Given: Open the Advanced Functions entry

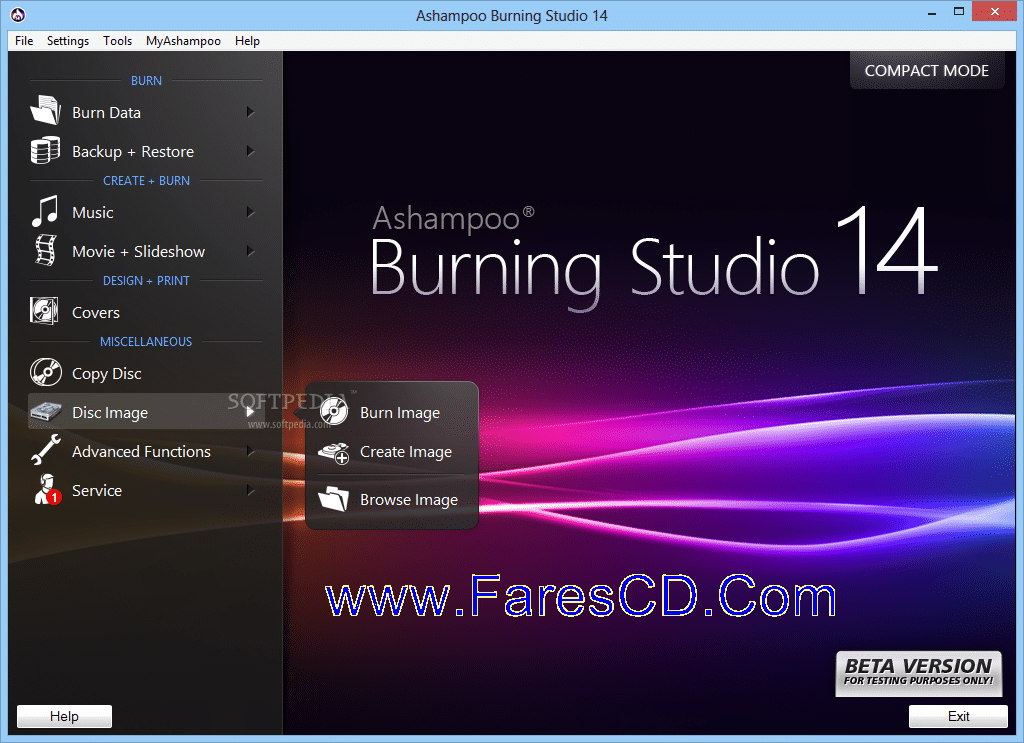Looking at the screenshot, I should pos(146,451).
